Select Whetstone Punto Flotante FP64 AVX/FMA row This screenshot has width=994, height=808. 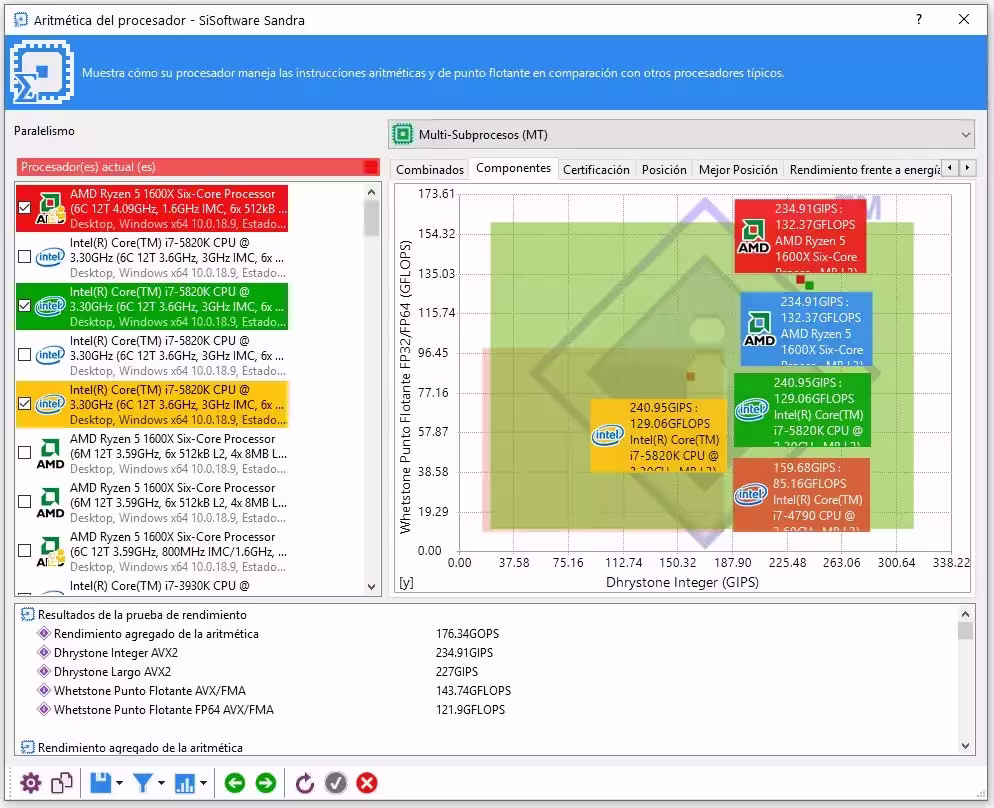point(164,710)
